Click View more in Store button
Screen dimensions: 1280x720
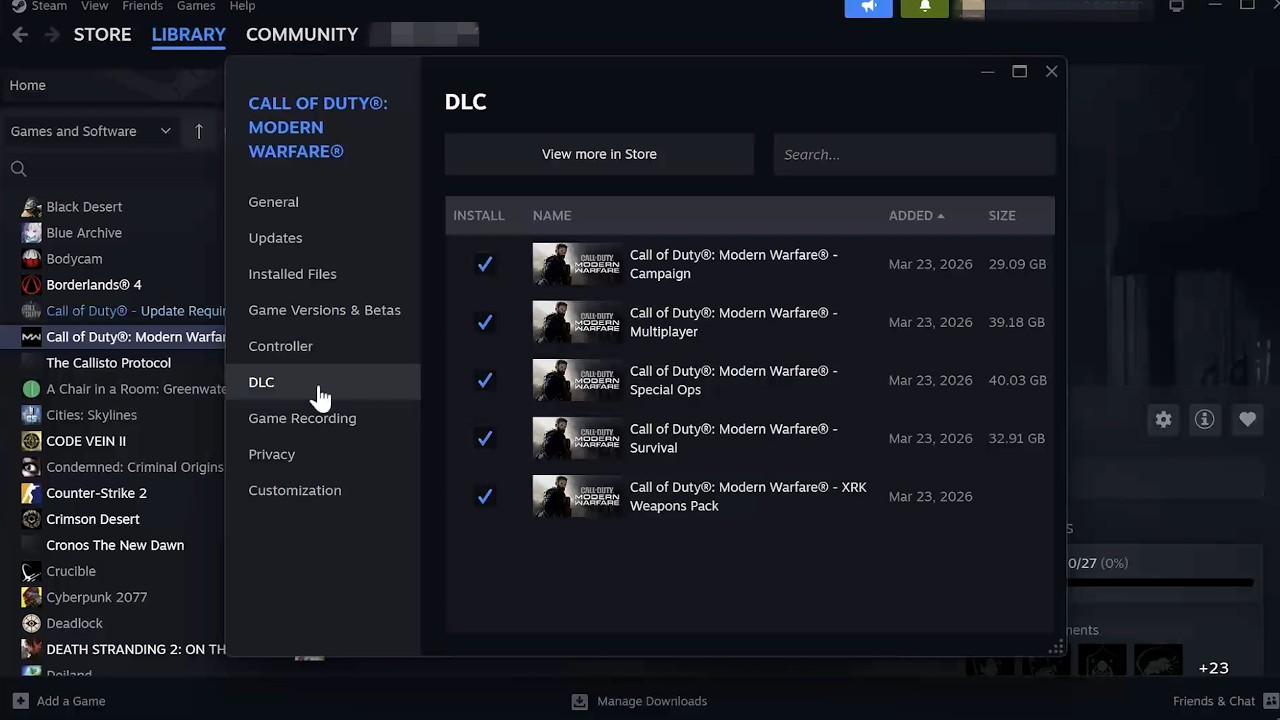click(x=599, y=154)
